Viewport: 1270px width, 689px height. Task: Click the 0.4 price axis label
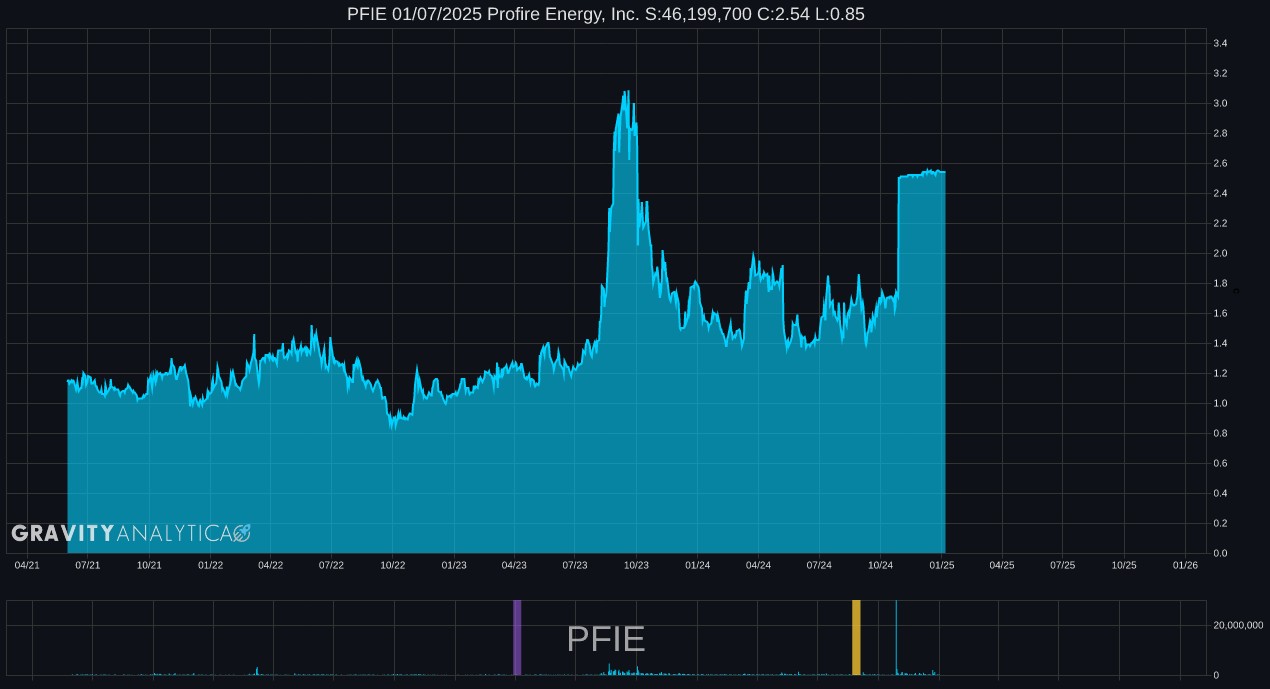click(x=1220, y=493)
